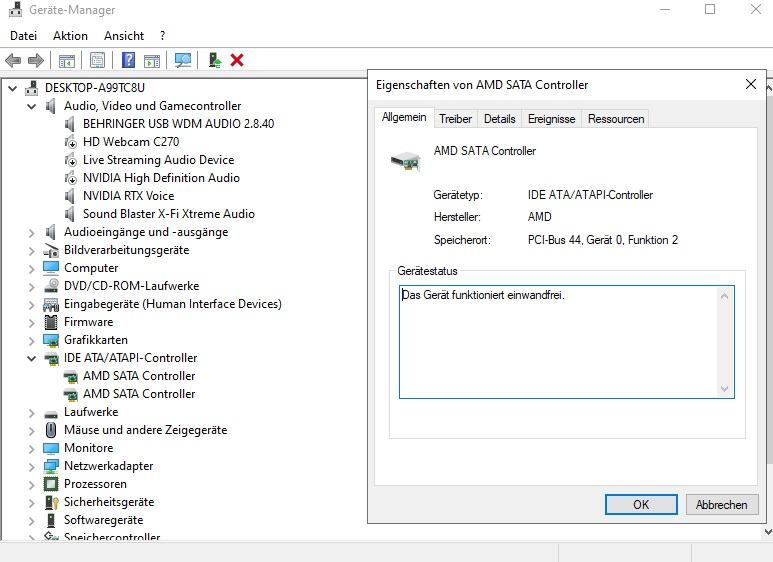773x562 pixels.
Task: Expand the Laufwerke category
Action: coord(32,413)
